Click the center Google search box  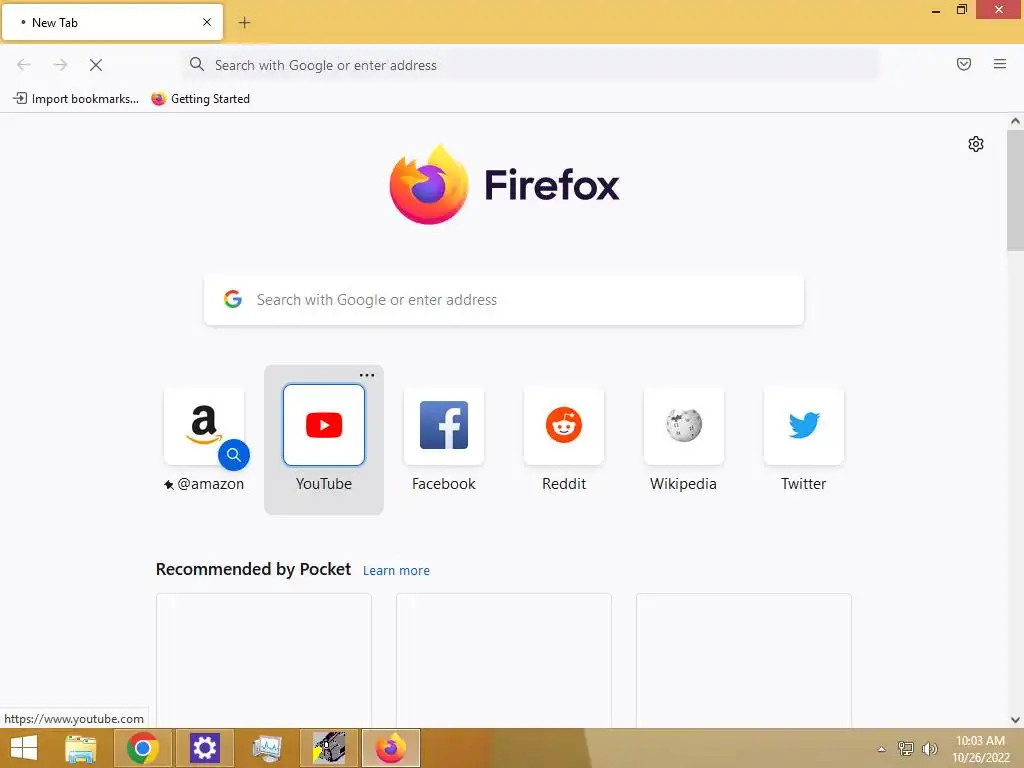[x=504, y=300]
